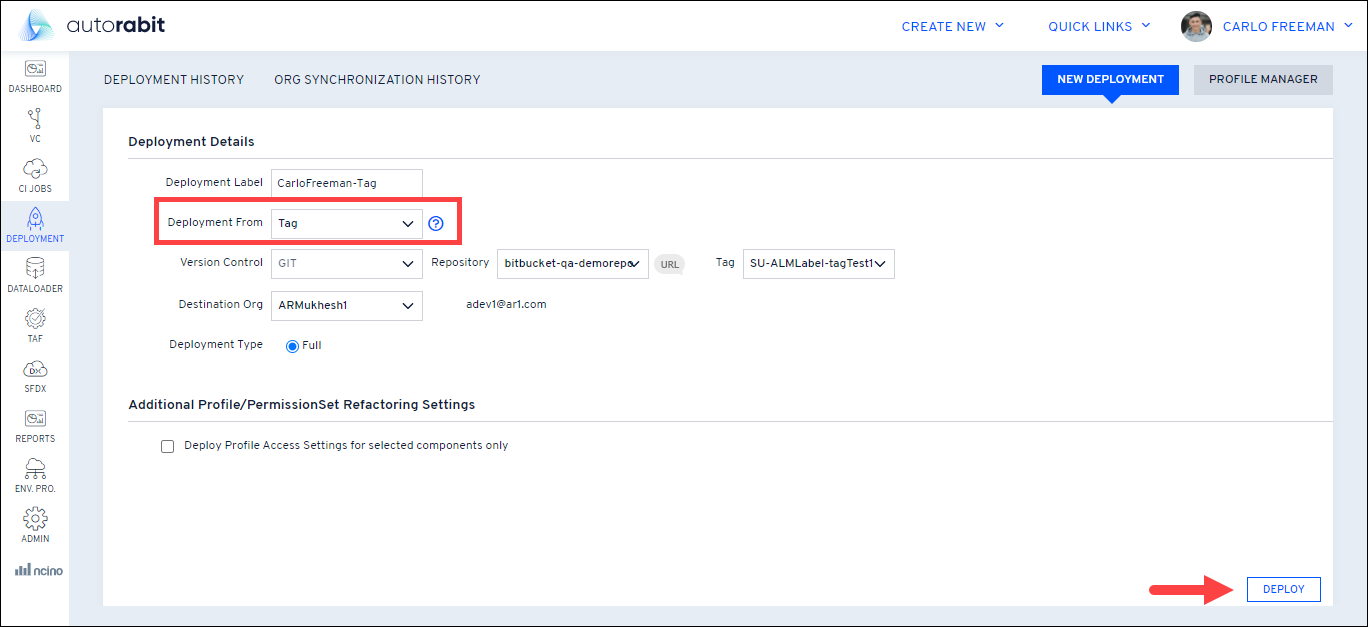Expand the Tag selection dropdown

point(818,264)
